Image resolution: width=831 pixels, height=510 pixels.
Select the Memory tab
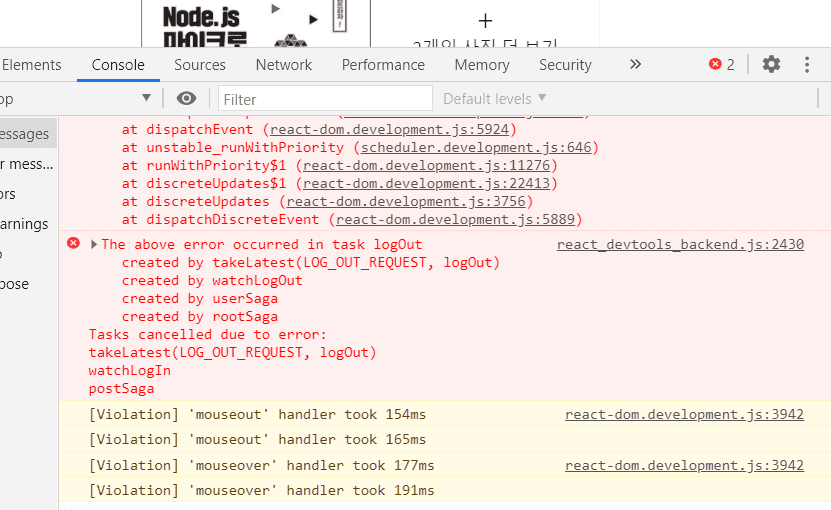(482, 64)
